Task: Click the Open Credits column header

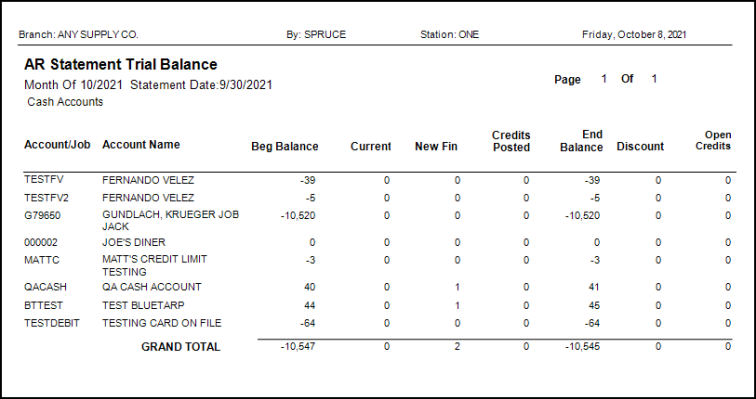Action: click(x=713, y=140)
